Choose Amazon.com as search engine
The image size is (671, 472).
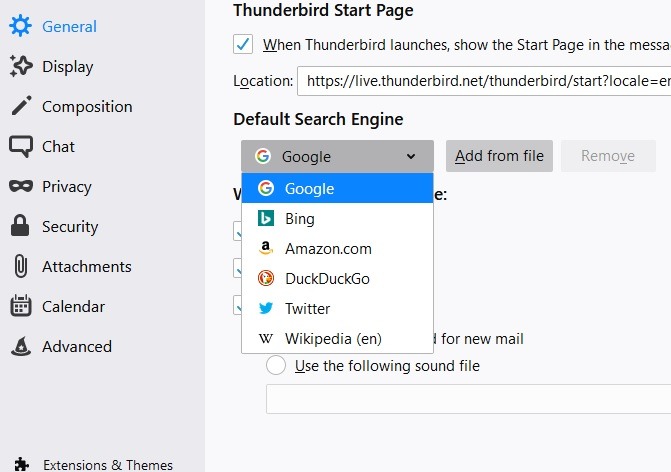coord(337,248)
